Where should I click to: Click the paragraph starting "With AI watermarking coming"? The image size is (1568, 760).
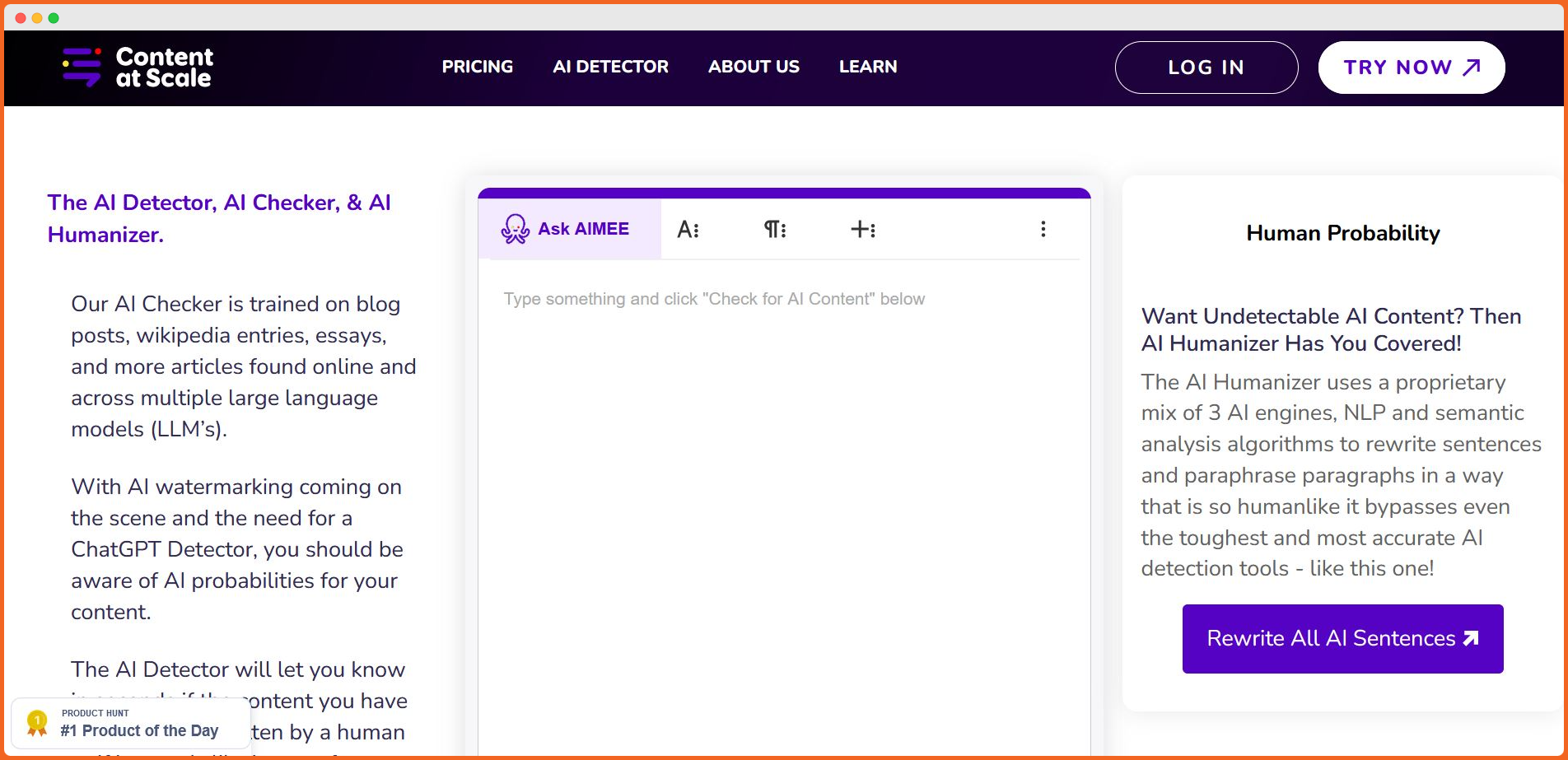coord(237,549)
